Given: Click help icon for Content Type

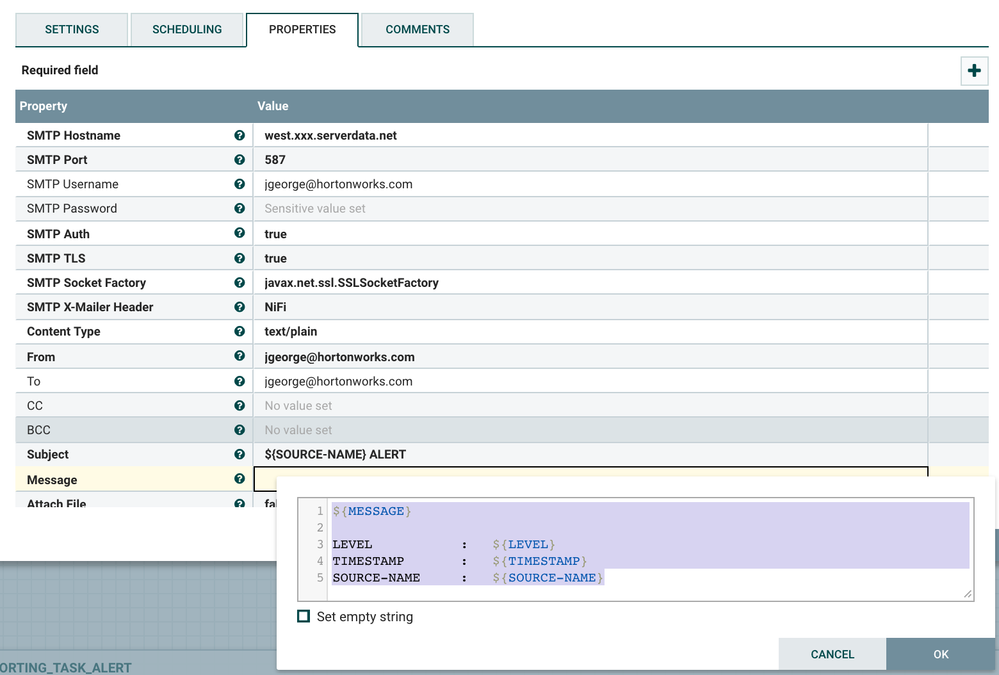Looking at the screenshot, I should tap(239, 332).
